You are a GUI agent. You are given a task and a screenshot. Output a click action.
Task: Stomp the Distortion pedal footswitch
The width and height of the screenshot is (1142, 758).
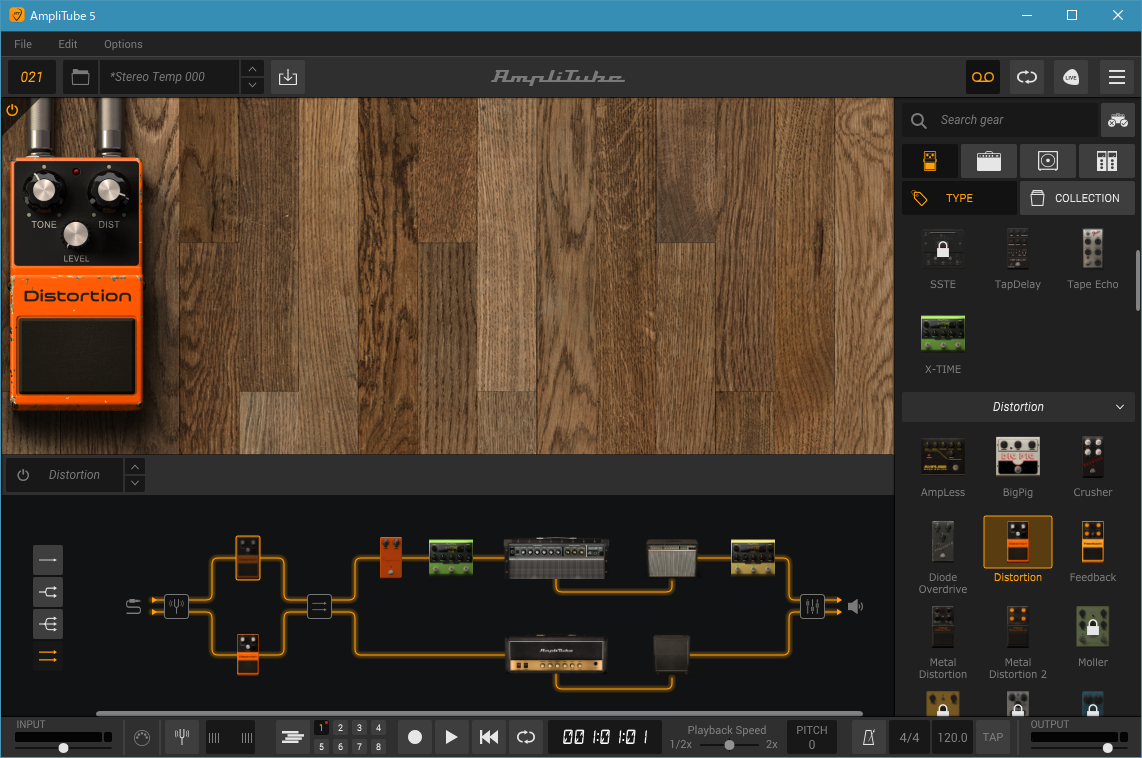click(76, 357)
